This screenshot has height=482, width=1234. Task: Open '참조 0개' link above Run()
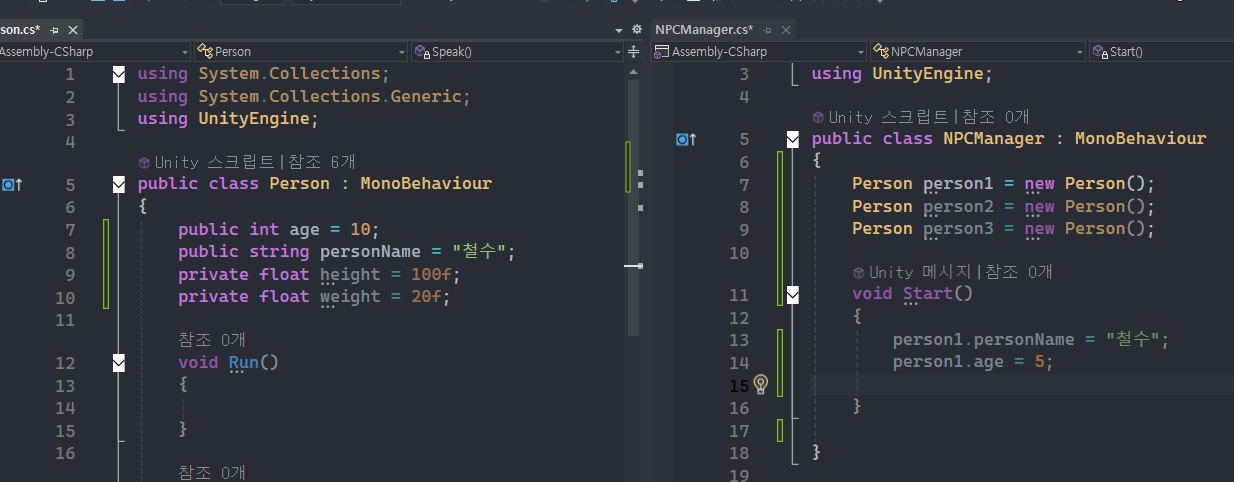(212, 340)
